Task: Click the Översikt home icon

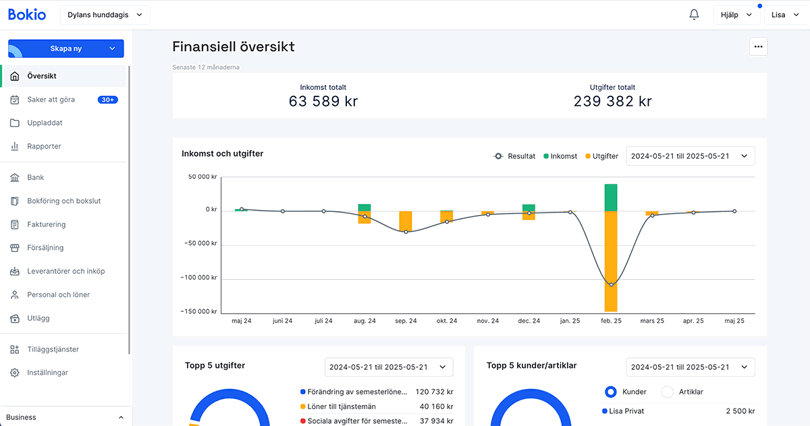Action: coord(15,76)
